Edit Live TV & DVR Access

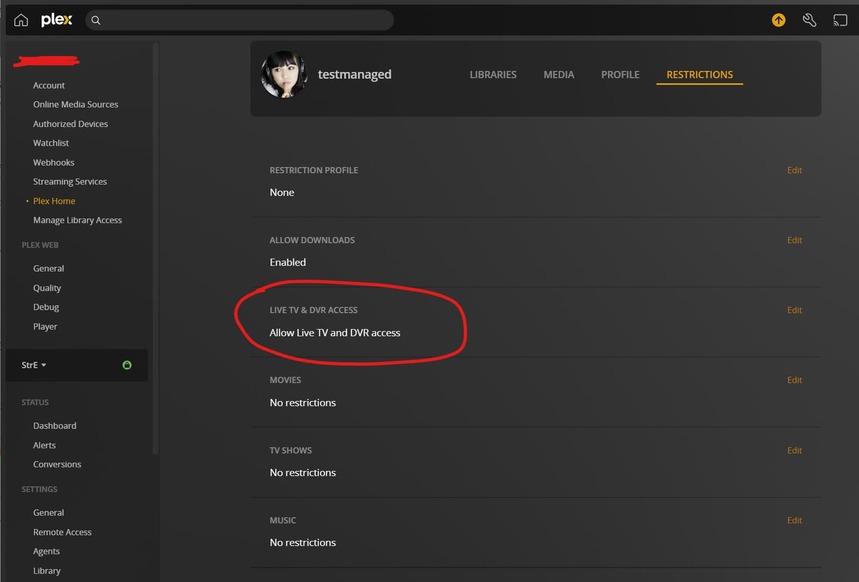click(x=794, y=310)
